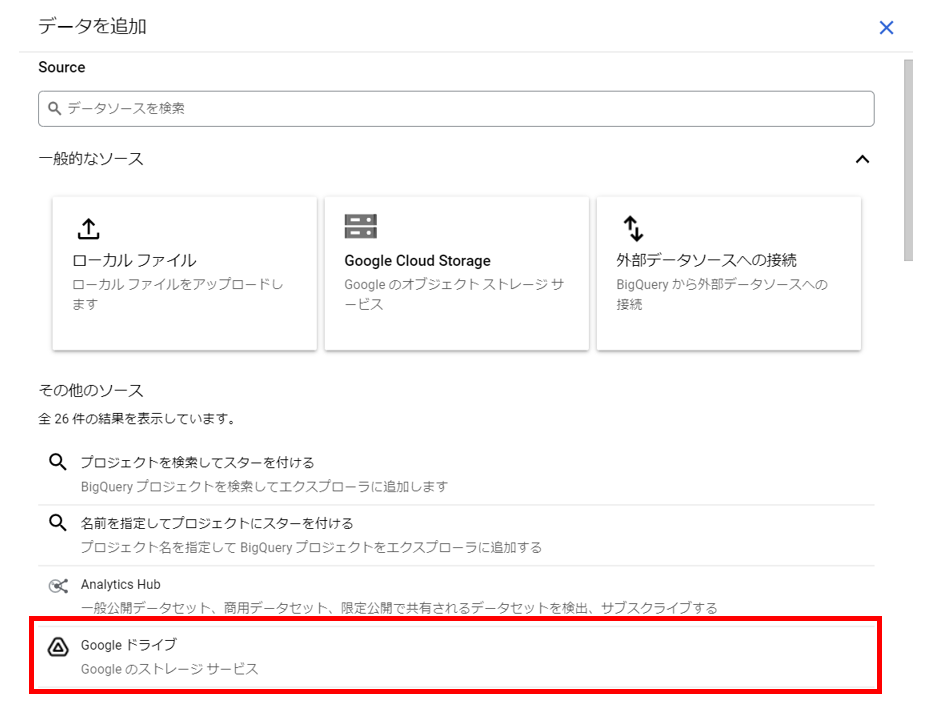
Task: Click the magnifier icon beside プロジェクトを検索してスターを付ける
Action: tap(57, 462)
